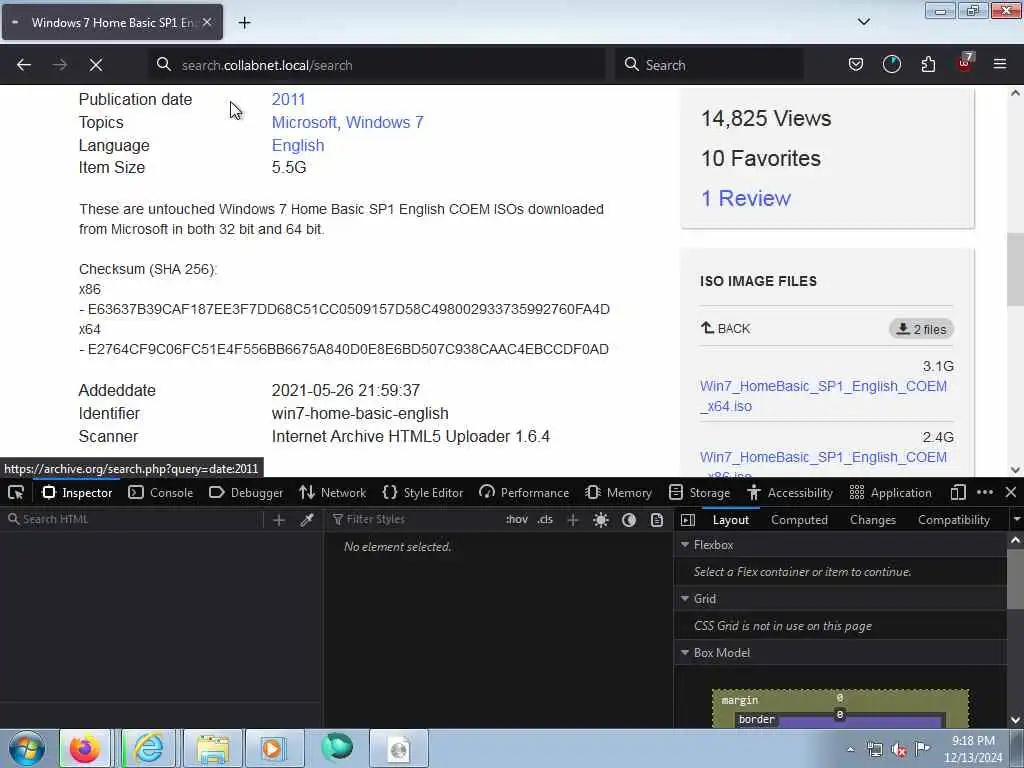
Task: Open the Pocket save icon
Action: tap(856, 64)
